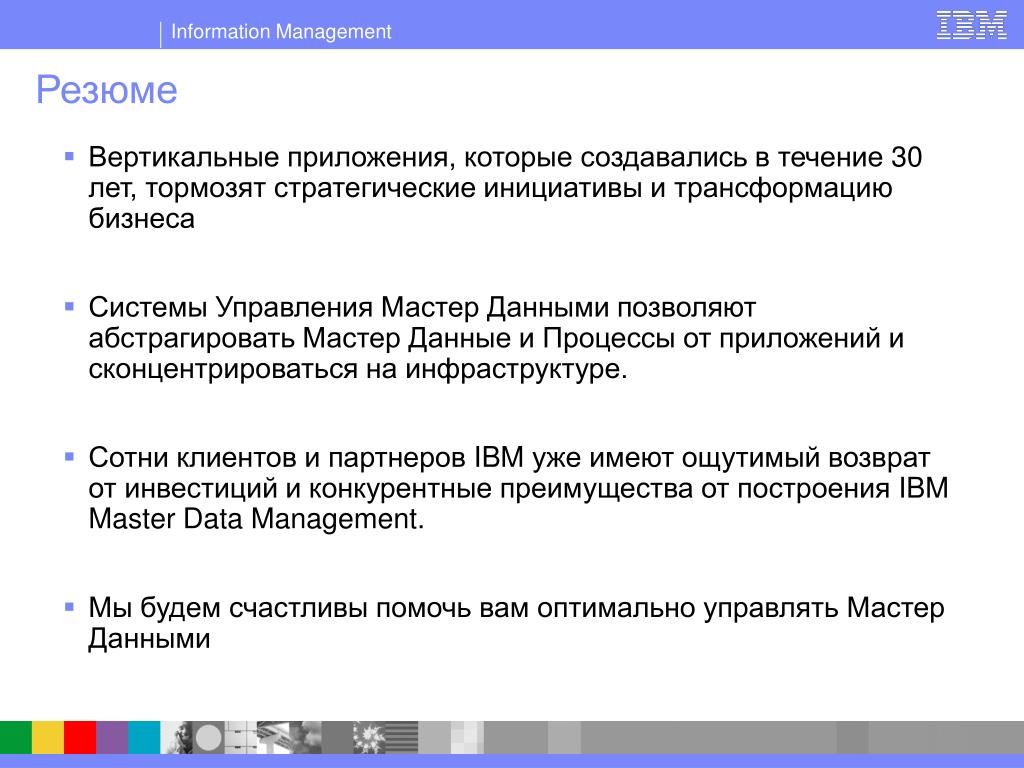Click the 'Master Data Management.' line
1024x768 pixels.
256,519
